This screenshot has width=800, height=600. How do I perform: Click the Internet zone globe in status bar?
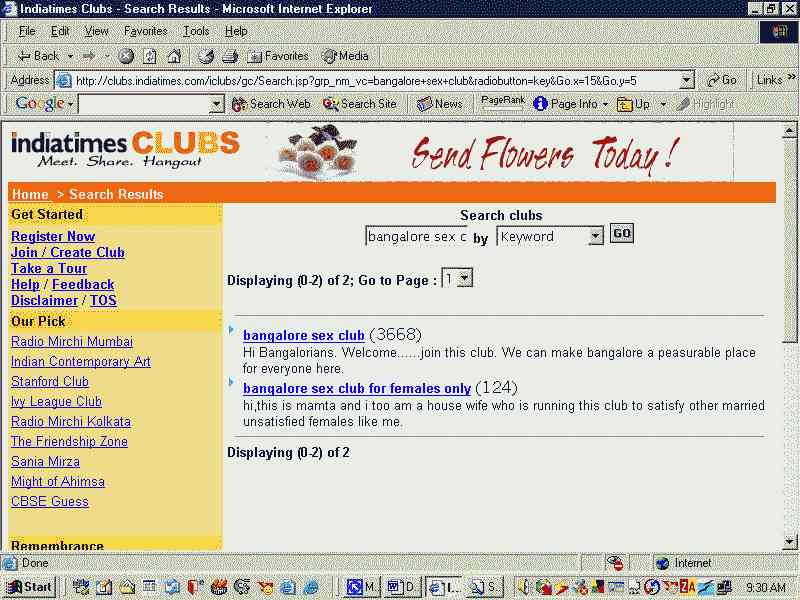pyautogui.click(x=662, y=563)
